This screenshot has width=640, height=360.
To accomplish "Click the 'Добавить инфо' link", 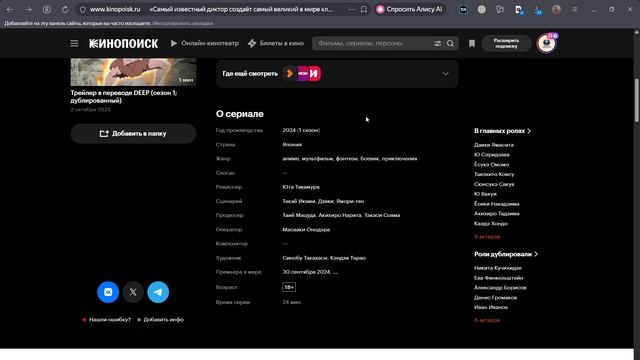I will tap(164, 320).
